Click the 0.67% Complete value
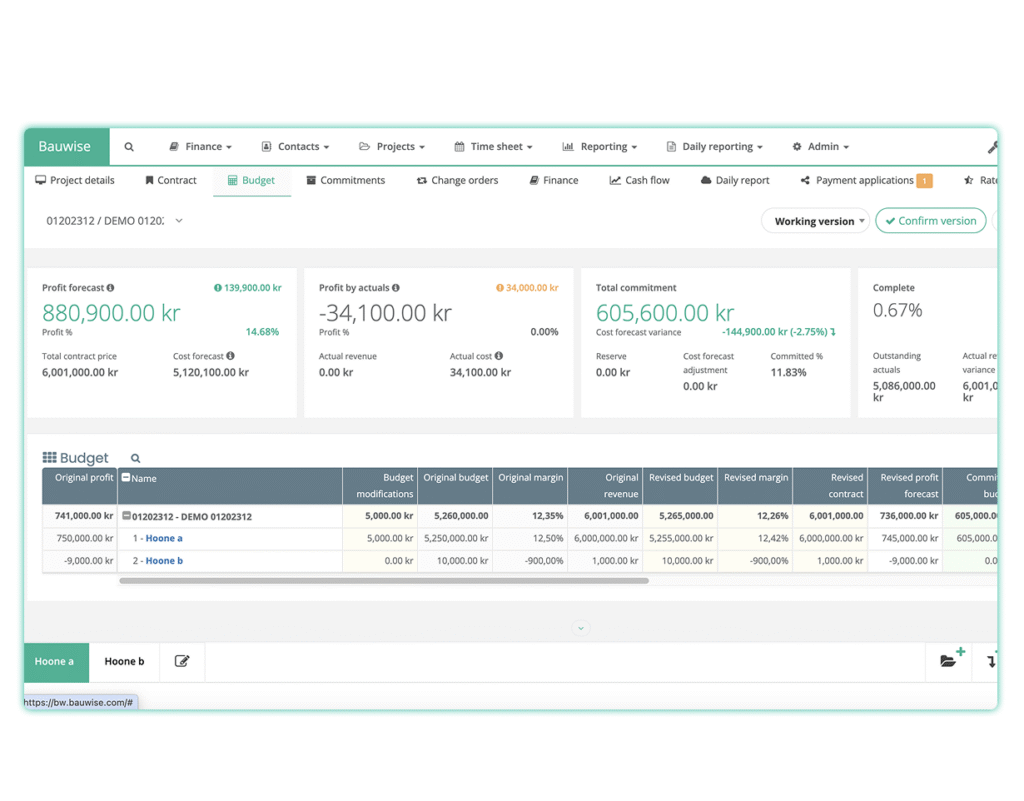This screenshot has height=801, width=1024. tap(897, 310)
